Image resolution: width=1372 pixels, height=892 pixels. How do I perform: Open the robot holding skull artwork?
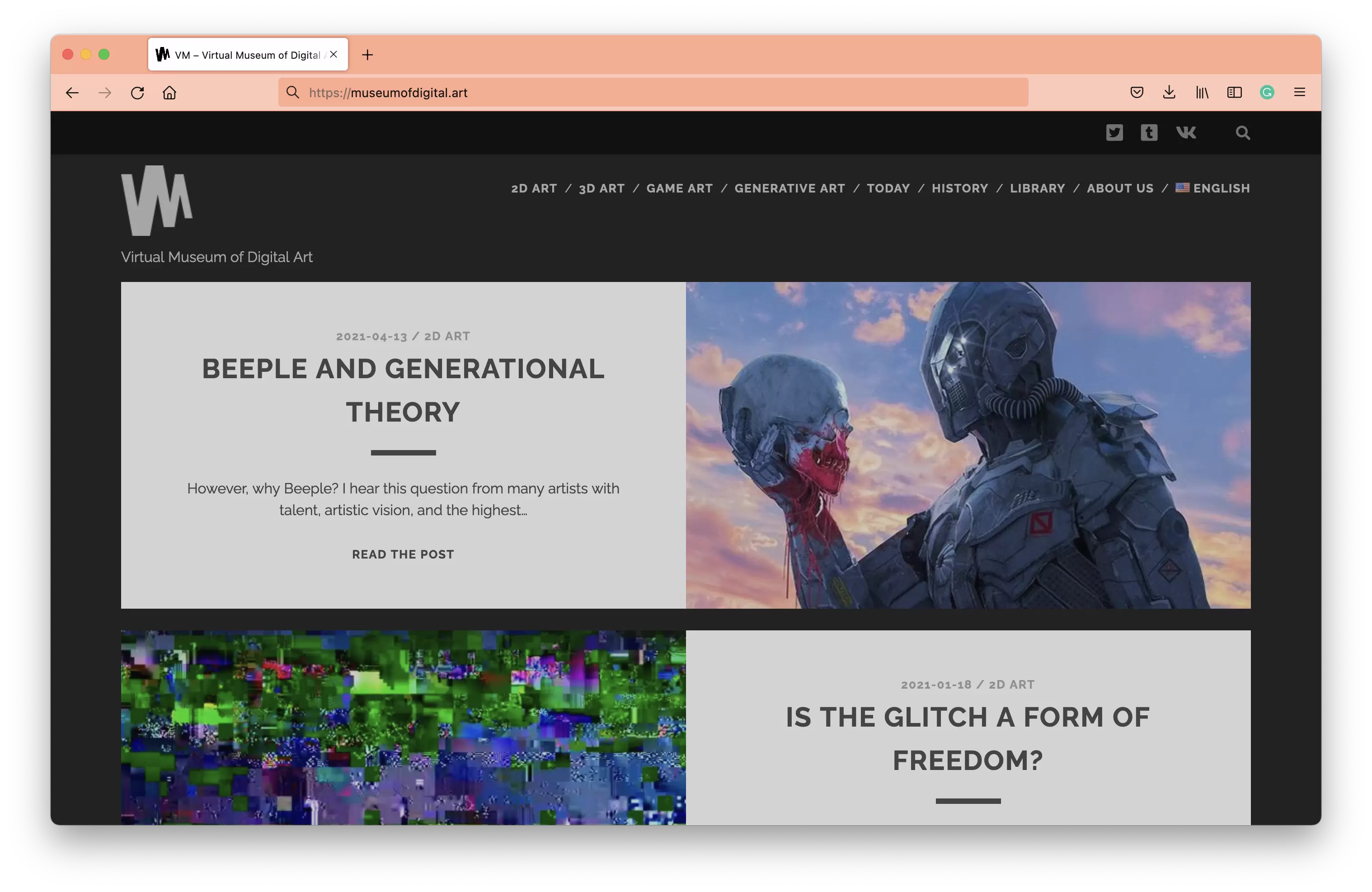tap(968, 445)
